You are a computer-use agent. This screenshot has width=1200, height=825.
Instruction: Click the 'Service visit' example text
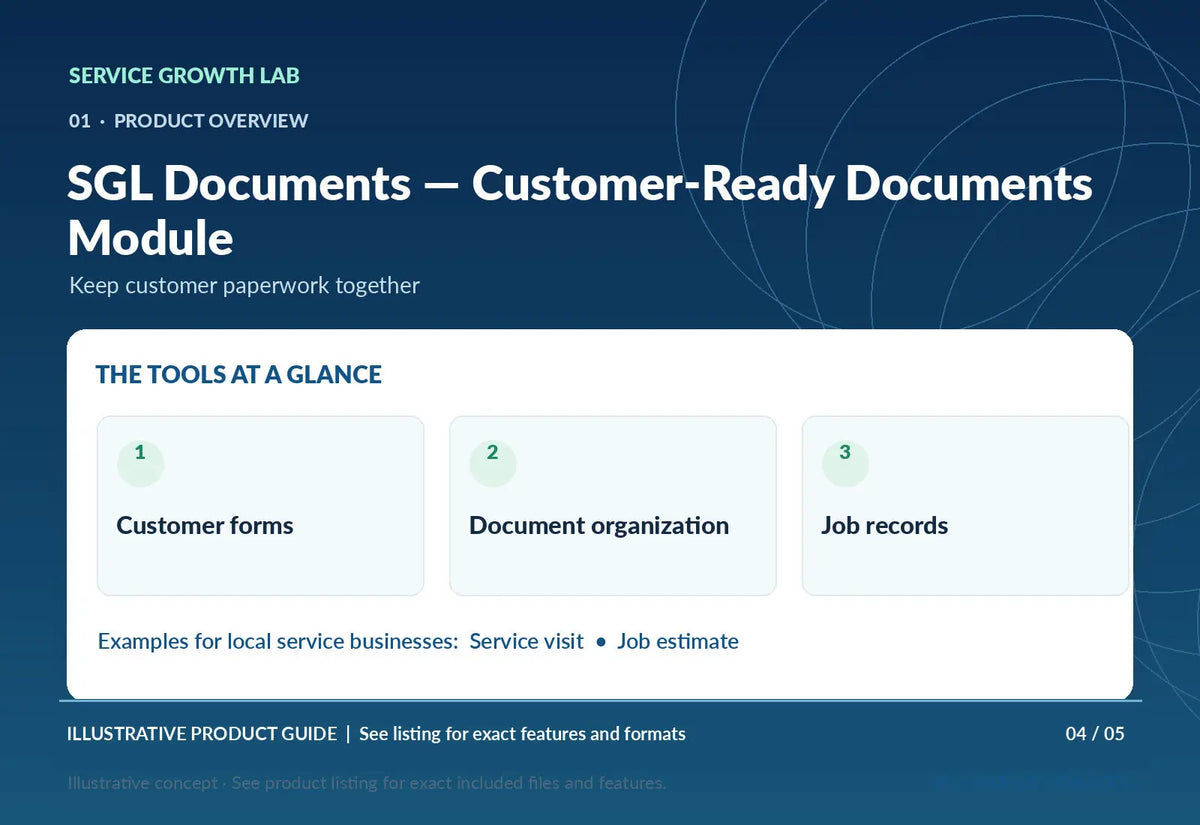tap(527, 642)
